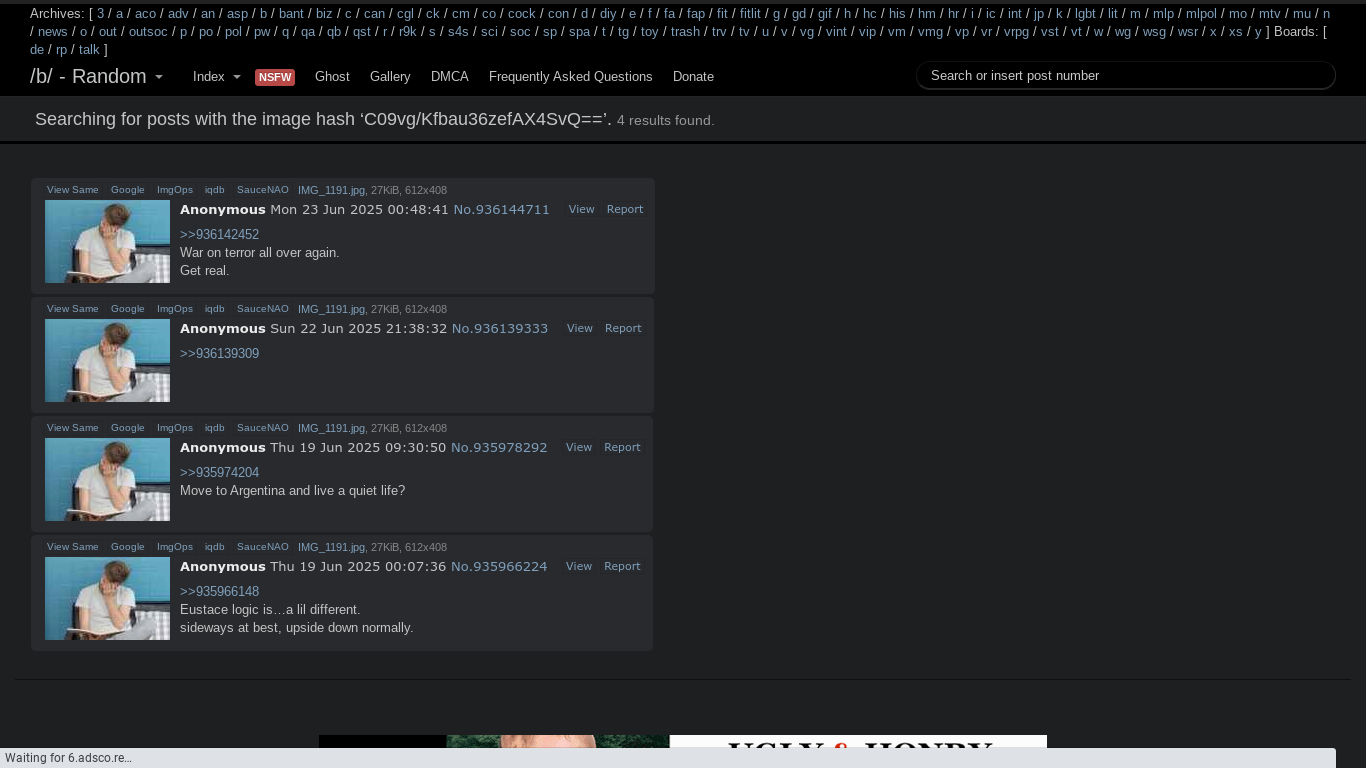Go to the Gallery page
Screen dimensions: 1366x768
point(390,77)
